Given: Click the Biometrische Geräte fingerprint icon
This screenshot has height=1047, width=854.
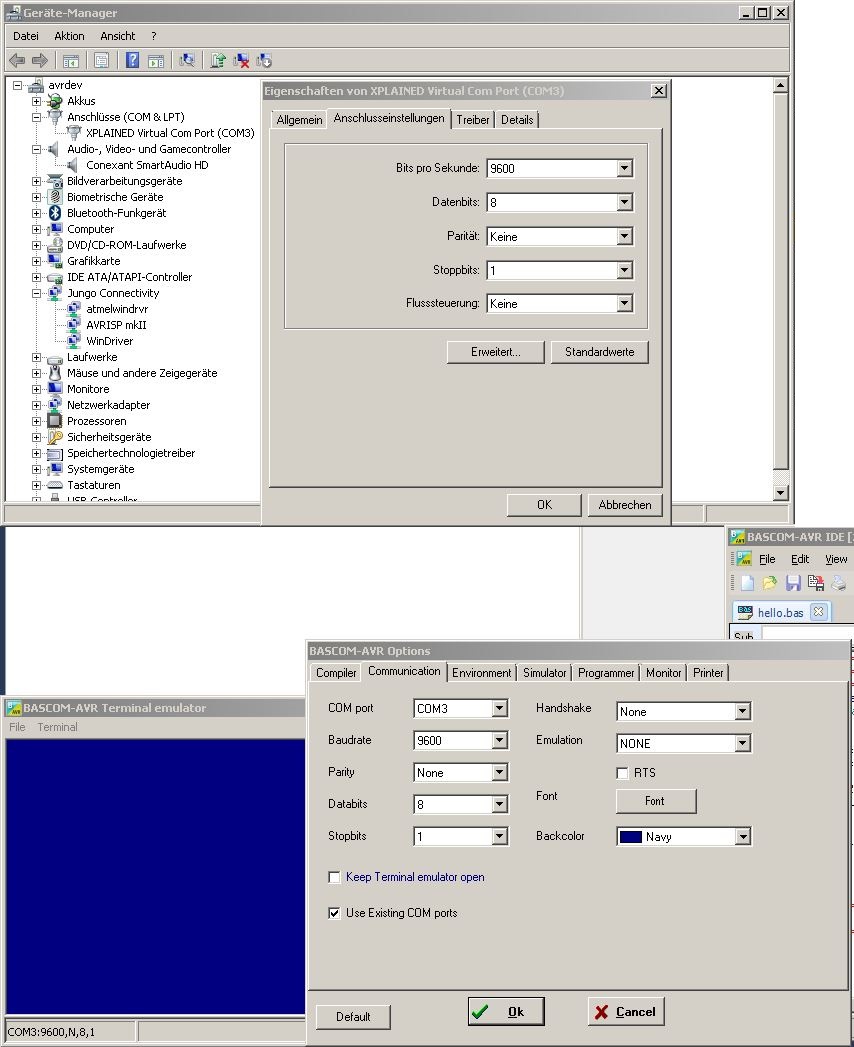Looking at the screenshot, I should [x=55, y=197].
